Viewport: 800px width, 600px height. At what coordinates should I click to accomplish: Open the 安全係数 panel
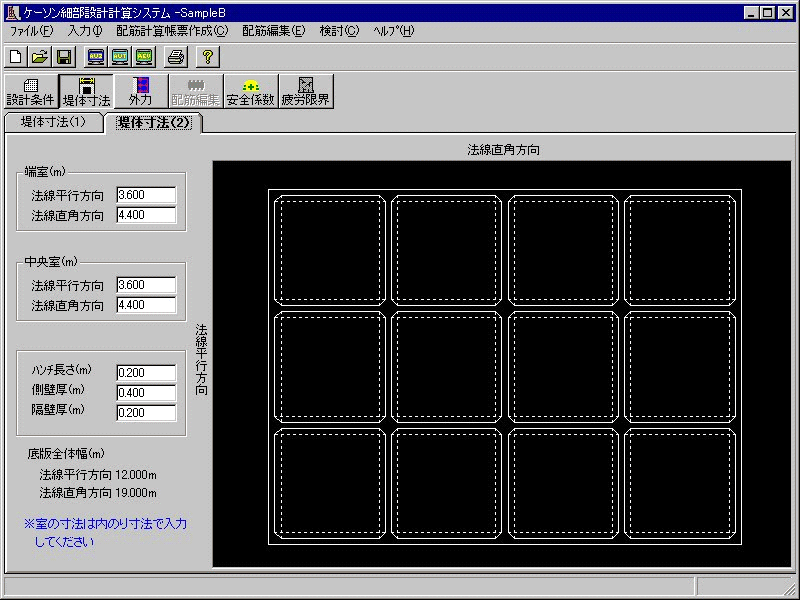coord(250,91)
